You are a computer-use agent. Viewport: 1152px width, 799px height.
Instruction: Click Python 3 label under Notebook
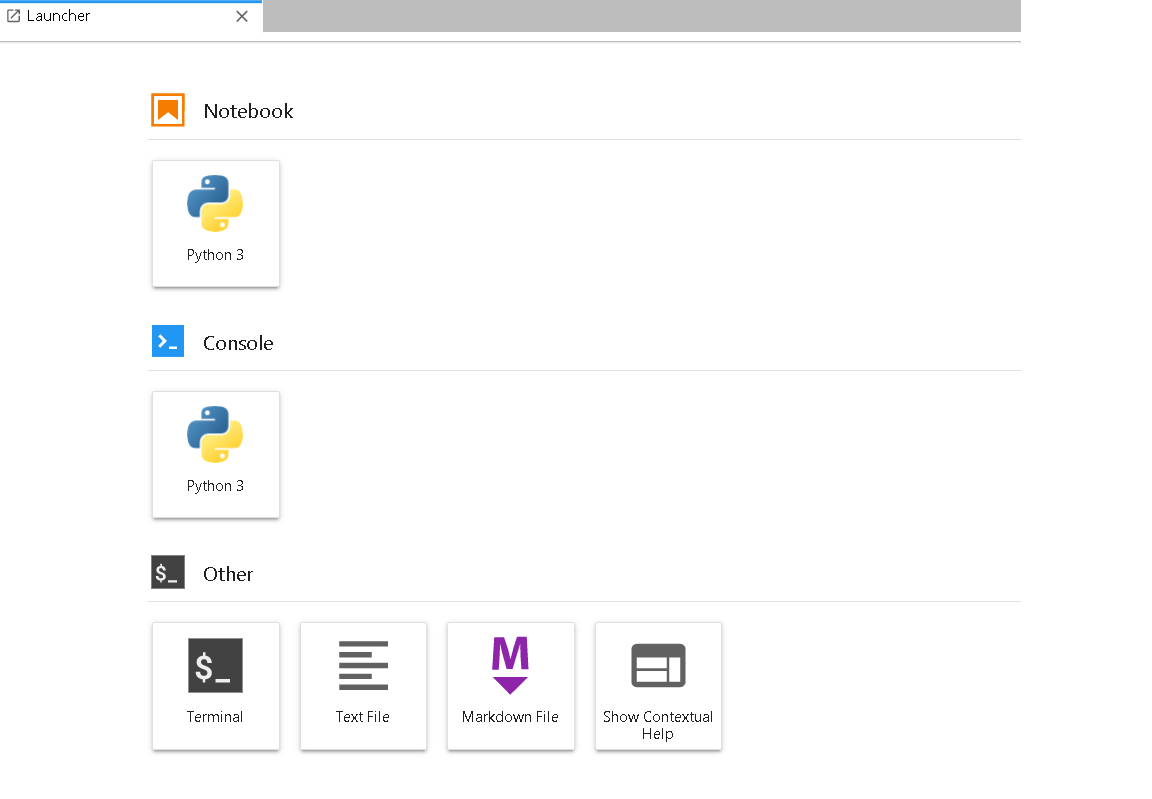point(215,255)
